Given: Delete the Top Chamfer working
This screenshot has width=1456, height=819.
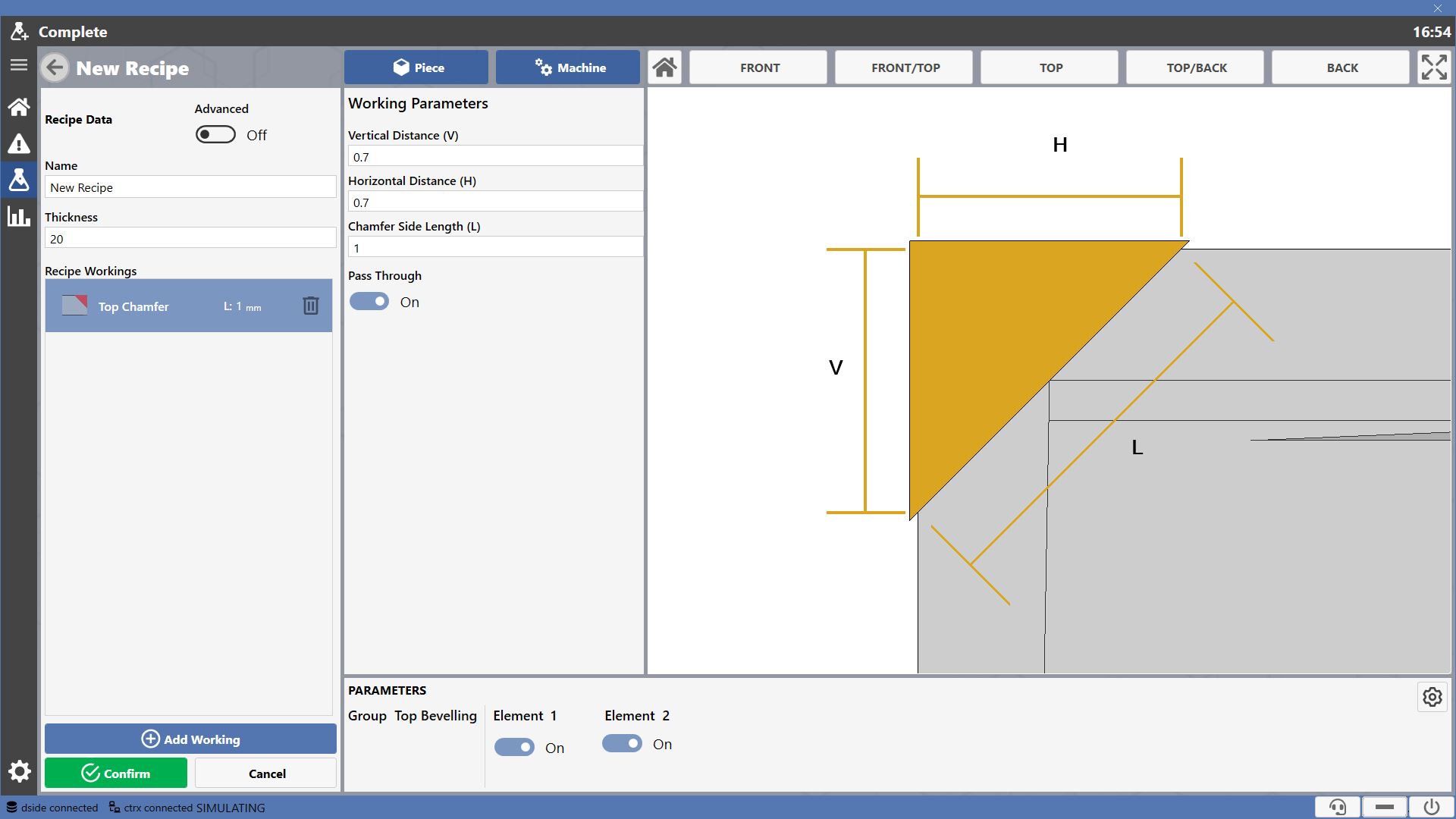Looking at the screenshot, I should tap(311, 306).
